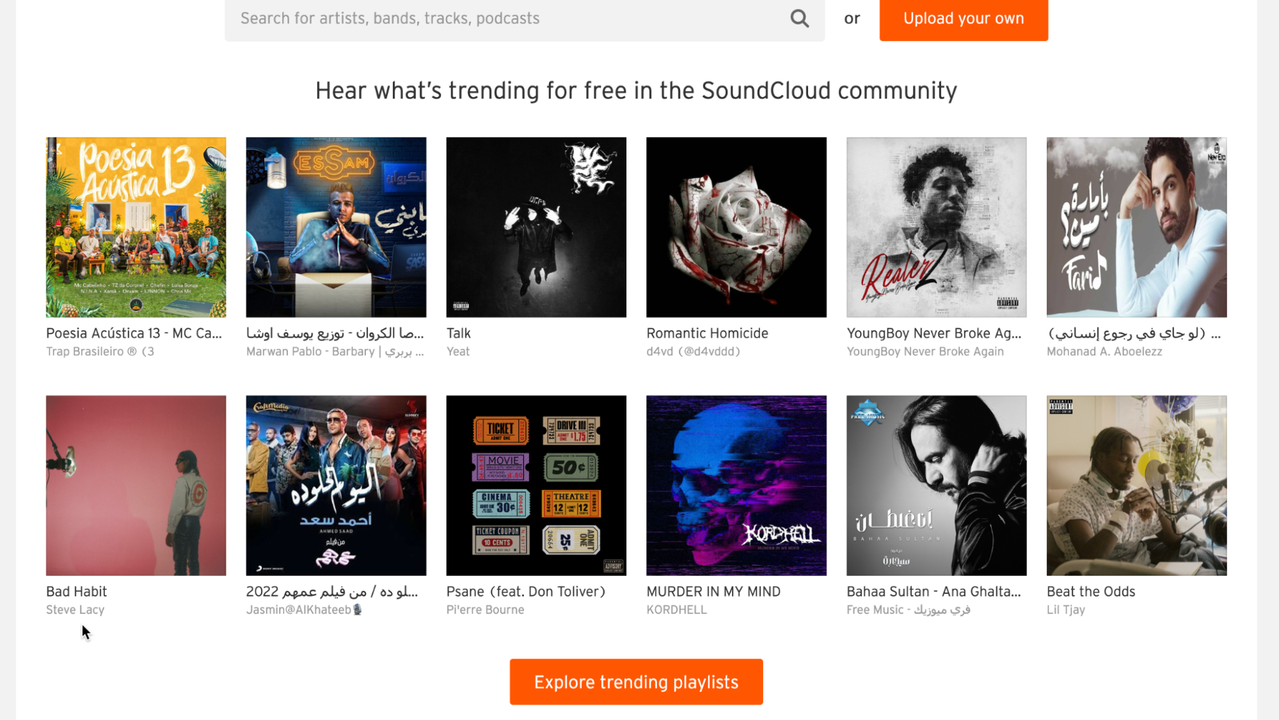The width and height of the screenshot is (1279, 720).
Task: Click the Romantic Homicide track title
Action: [x=707, y=333]
